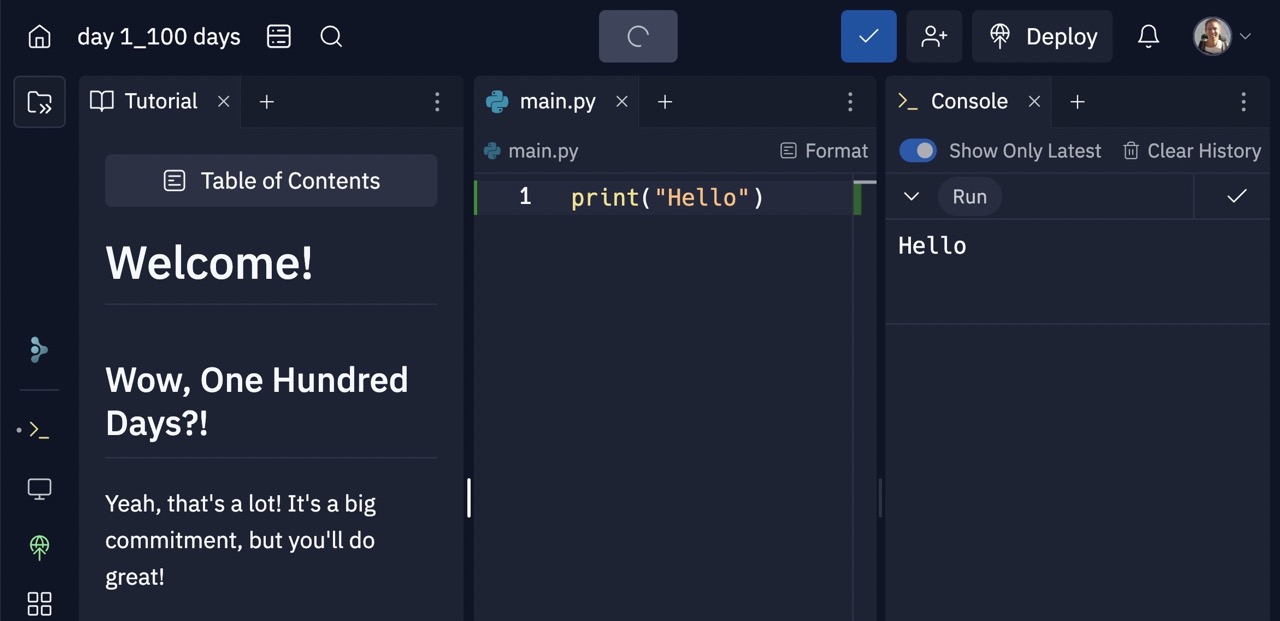Go to the Replit home icon
This screenshot has height=621, width=1280.
click(x=39, y=37)
